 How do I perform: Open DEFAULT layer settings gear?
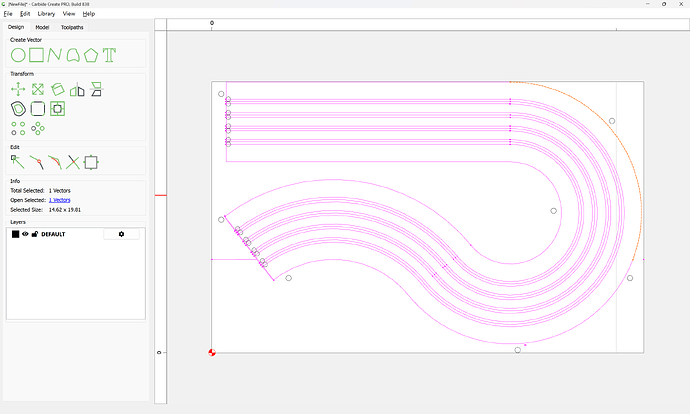pyautogui.click(x=121, y=234)
